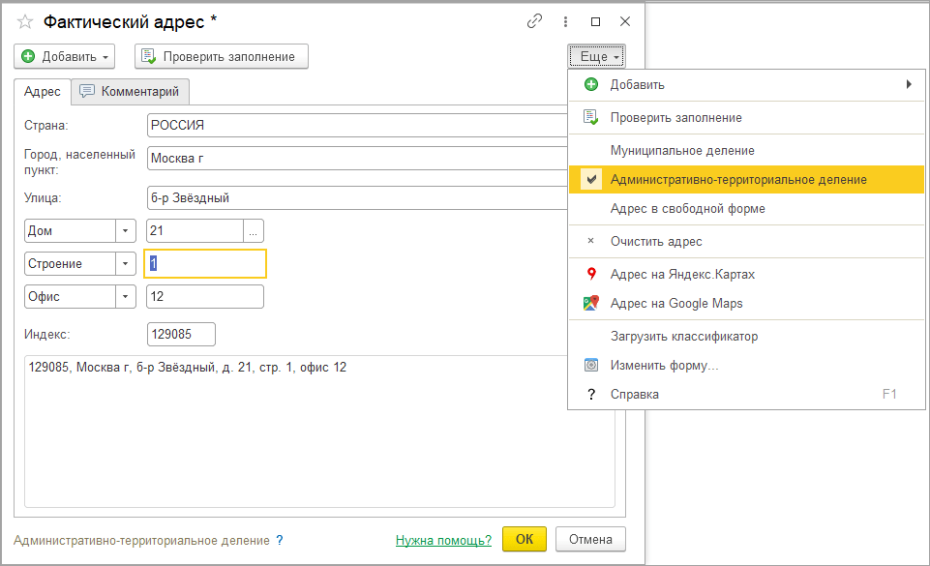The height and width of the screenshot is (566, 930).
Task: Click the ellipsis button next to house 21
Action: click(x=253, y=231)
